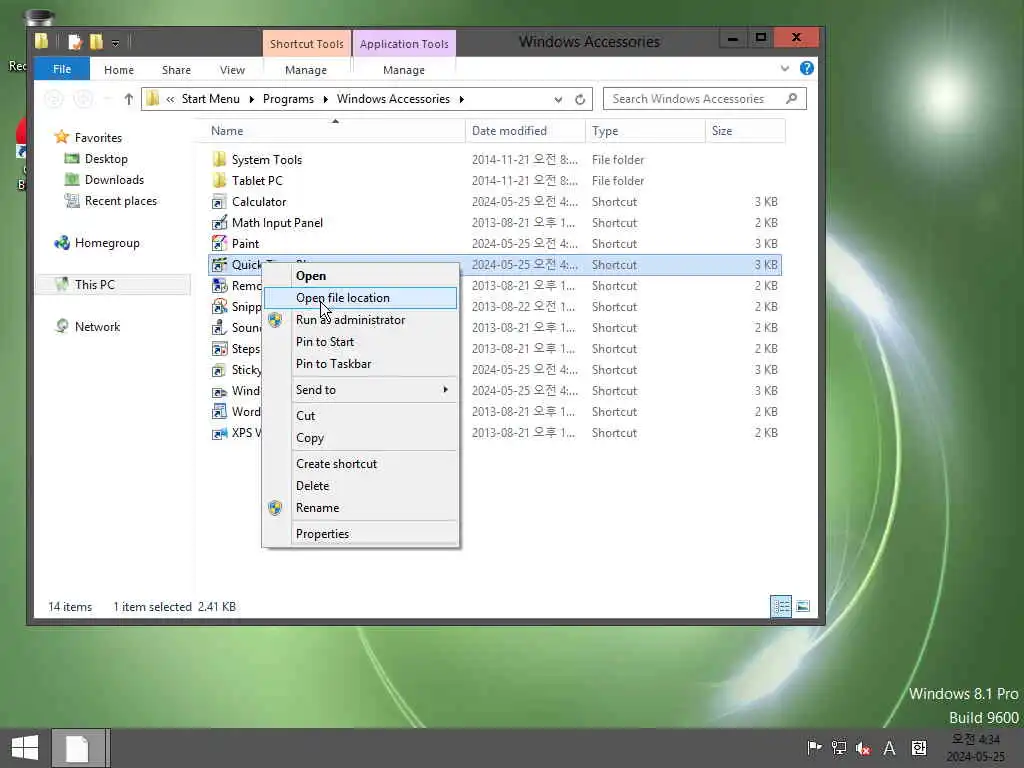Click the New folder quick access icon

(x=96, y=42)
